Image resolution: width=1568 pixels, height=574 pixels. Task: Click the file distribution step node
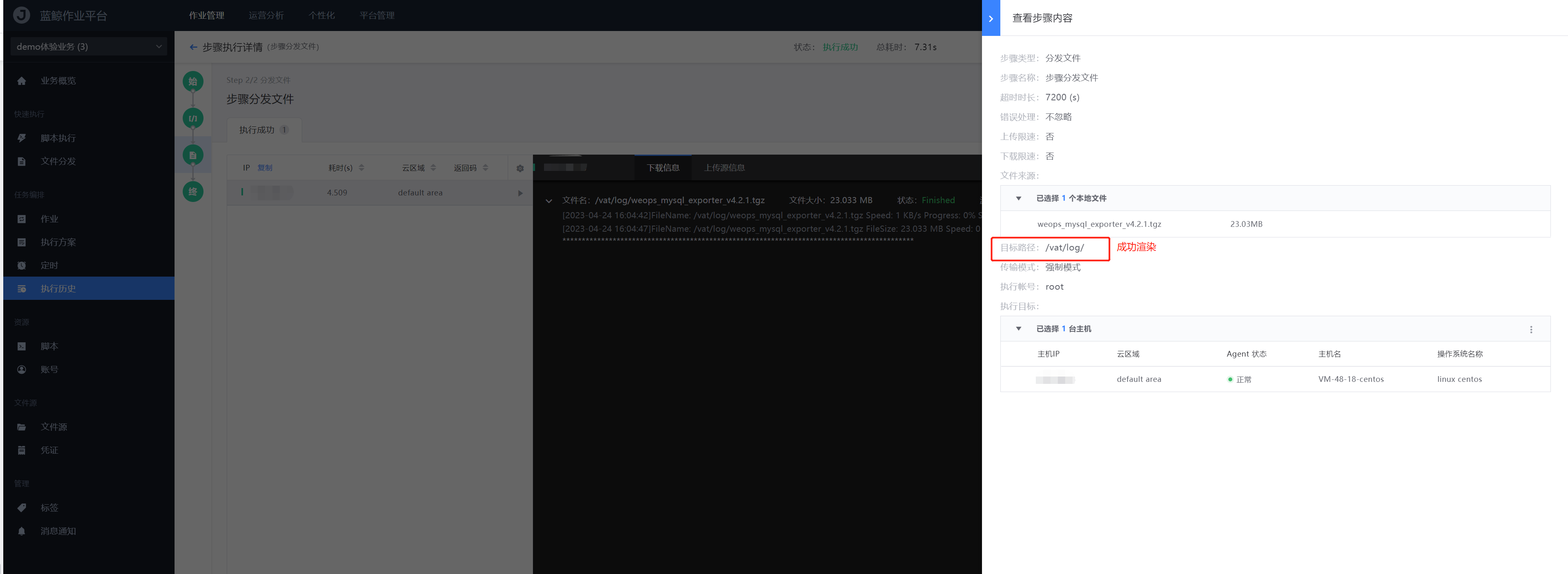tap(193, 155)
